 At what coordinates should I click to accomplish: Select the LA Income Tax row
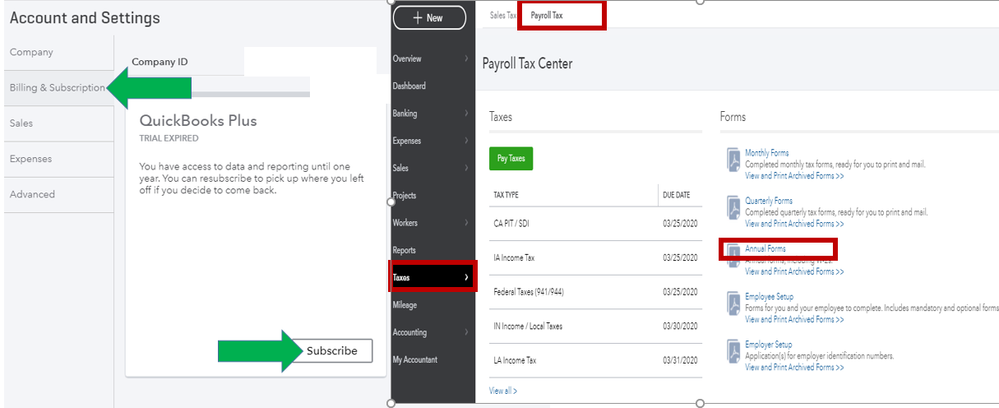click(595, 361)
